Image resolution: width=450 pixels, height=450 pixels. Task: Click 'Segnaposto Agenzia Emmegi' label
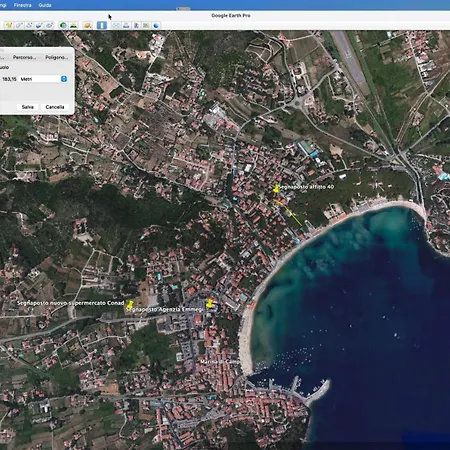(x=164, y=309)
